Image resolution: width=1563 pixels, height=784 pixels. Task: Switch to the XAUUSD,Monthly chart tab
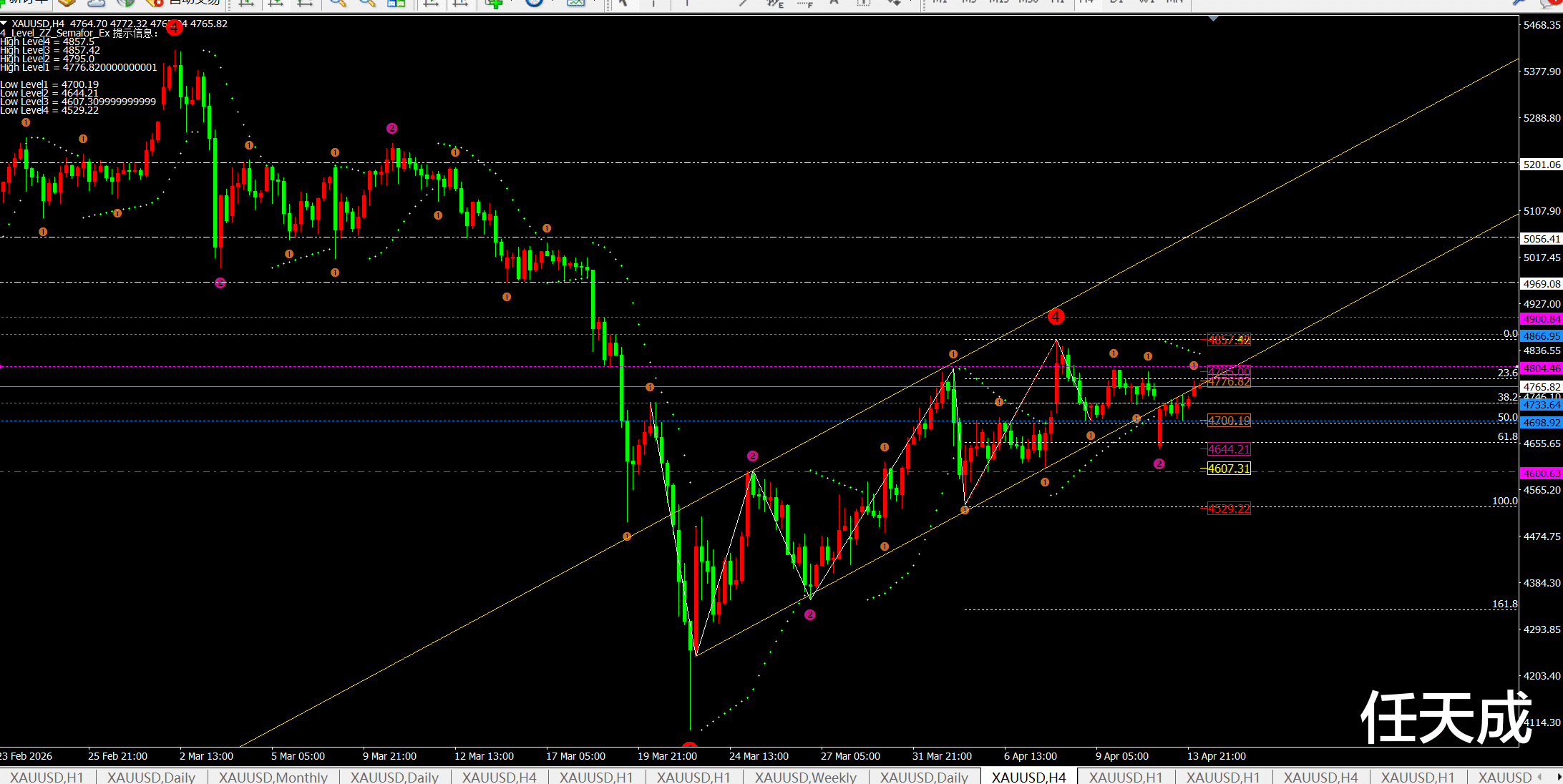tap(273, 777)
